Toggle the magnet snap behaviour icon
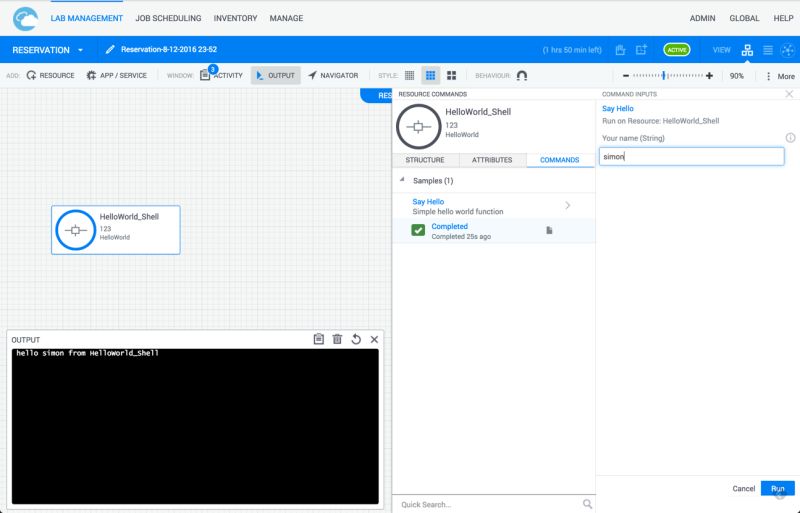The image size is (800, 513). point(521,76)
